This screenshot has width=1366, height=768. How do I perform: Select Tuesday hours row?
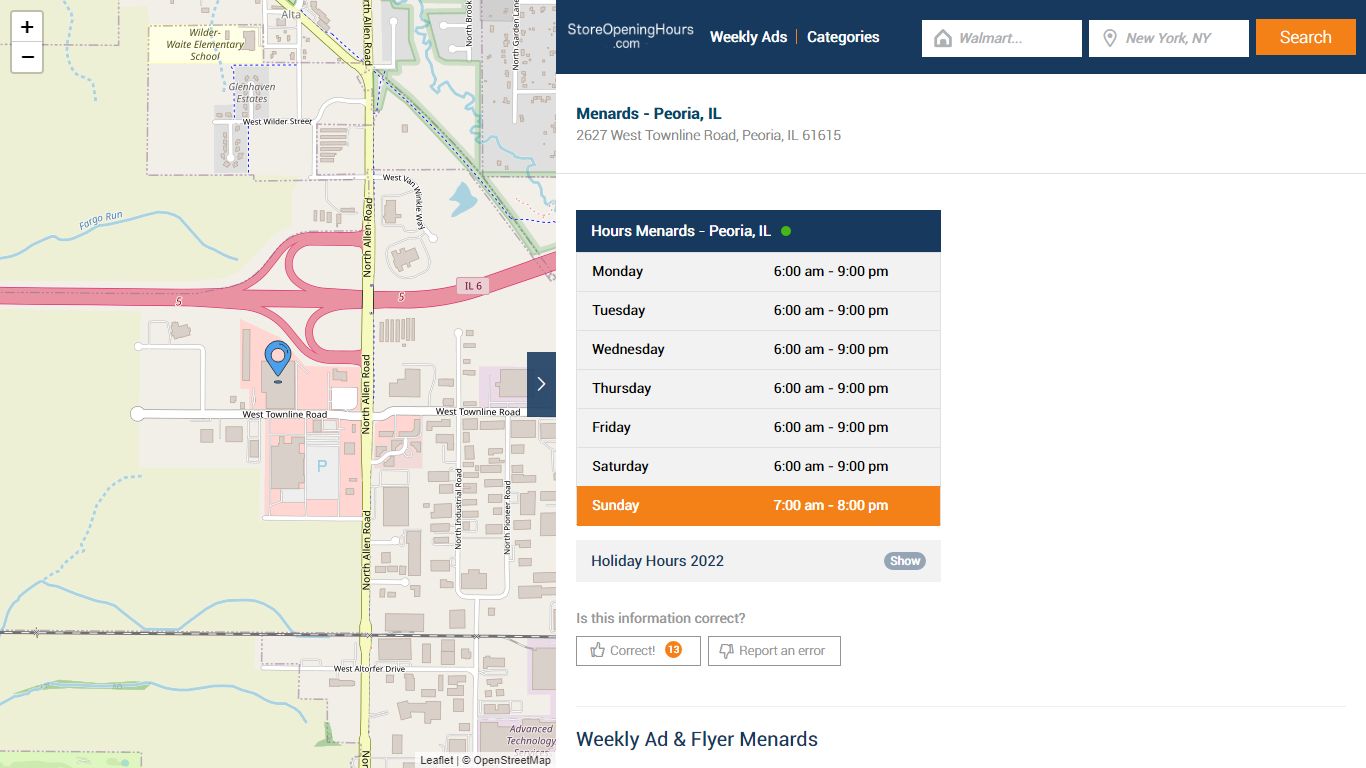(x=758, y=310)
